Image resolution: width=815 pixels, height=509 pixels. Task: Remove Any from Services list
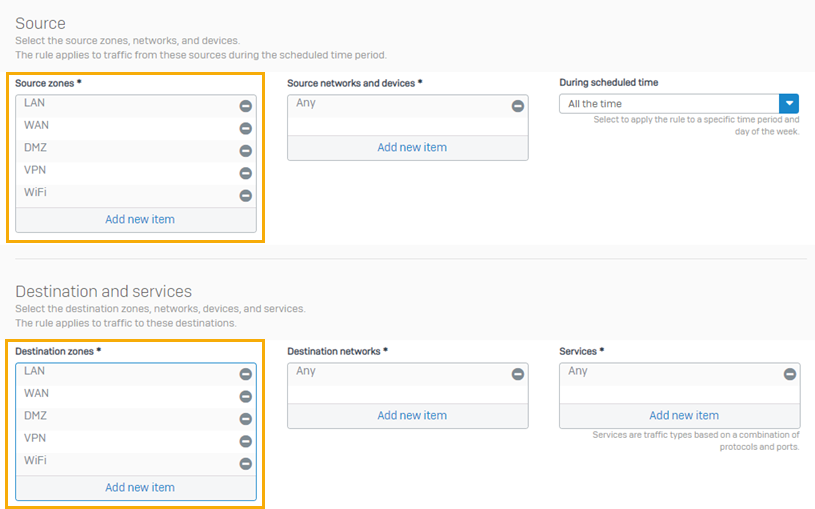tap(789, 374)
